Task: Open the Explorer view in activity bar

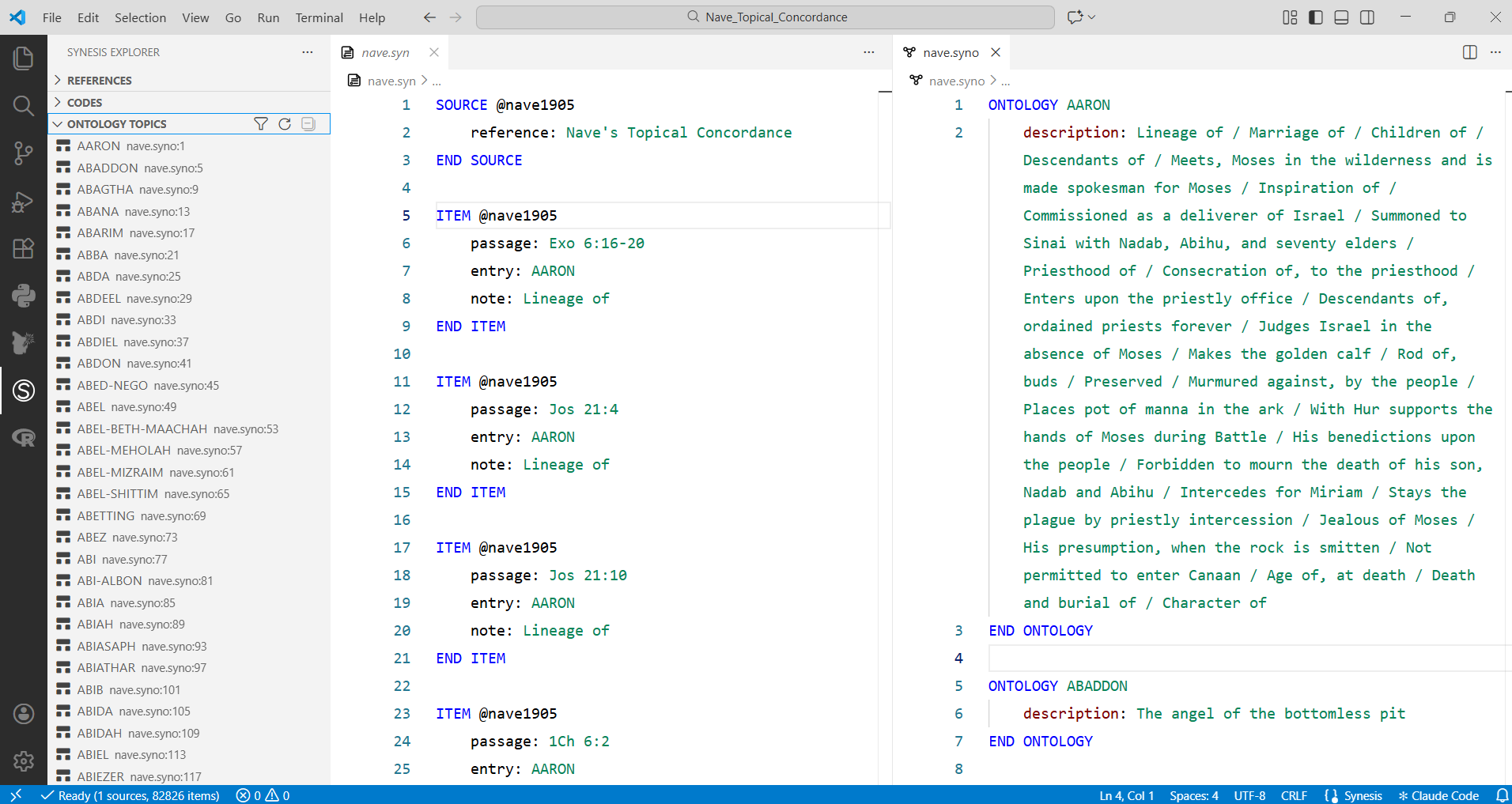Action: pyautogui.click(x=24, y=58)
